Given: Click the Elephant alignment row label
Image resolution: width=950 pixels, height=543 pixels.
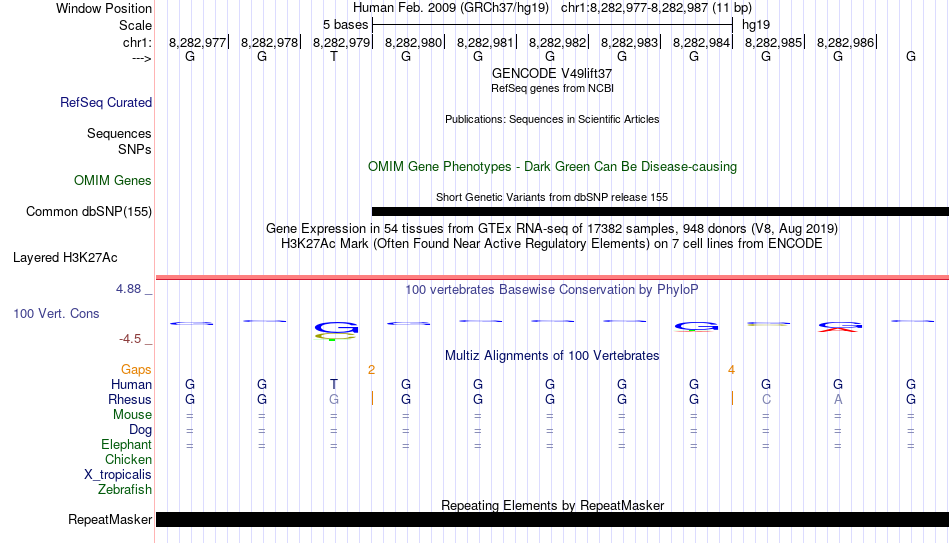Looking at the screenshot, I should click(x=126, y=445).
